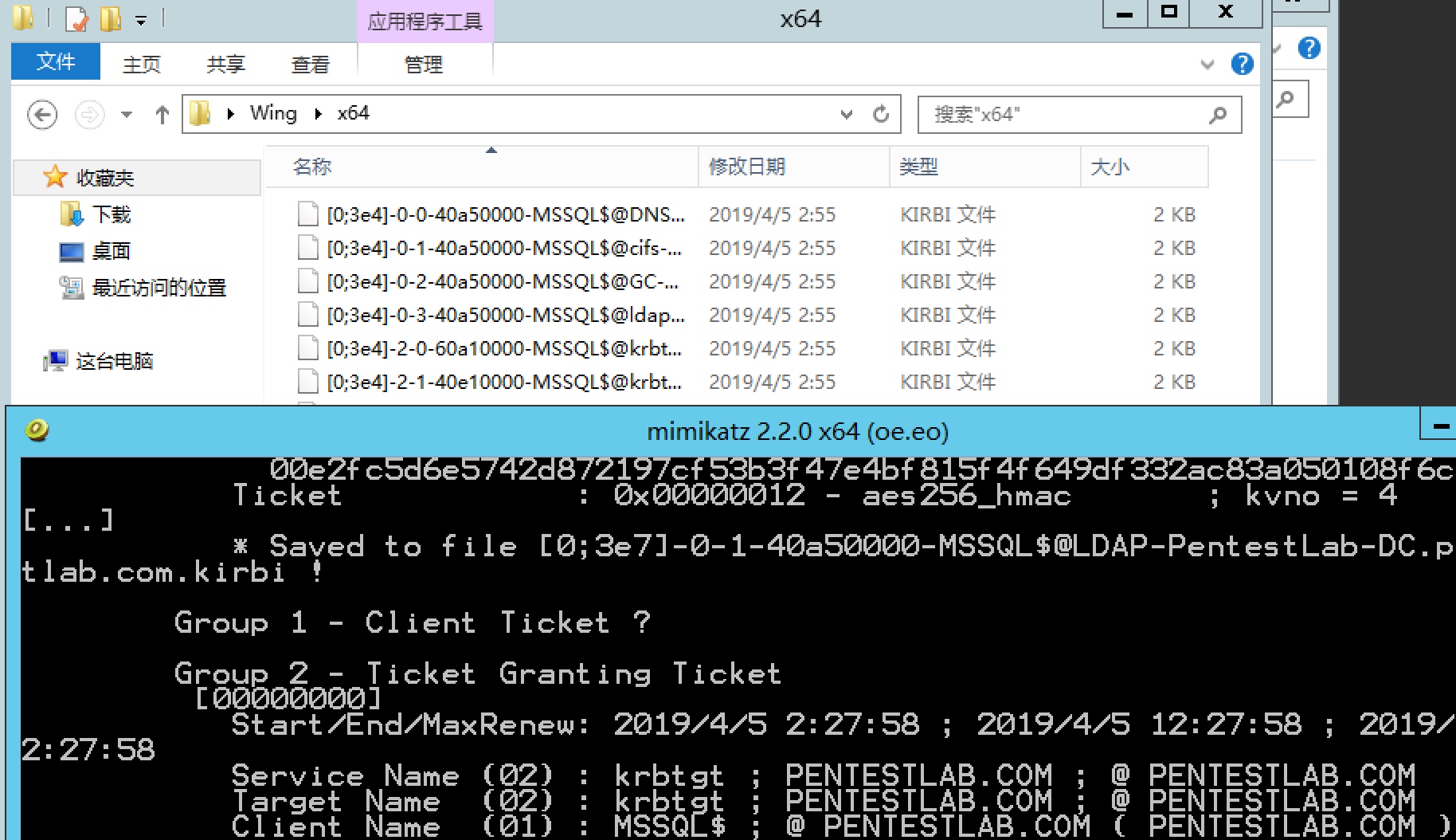Viewport: 1456px width, 840px height.
Task: Minimize the mimikatz console window
Action: pyautogui.click(x=1438, y=425)
